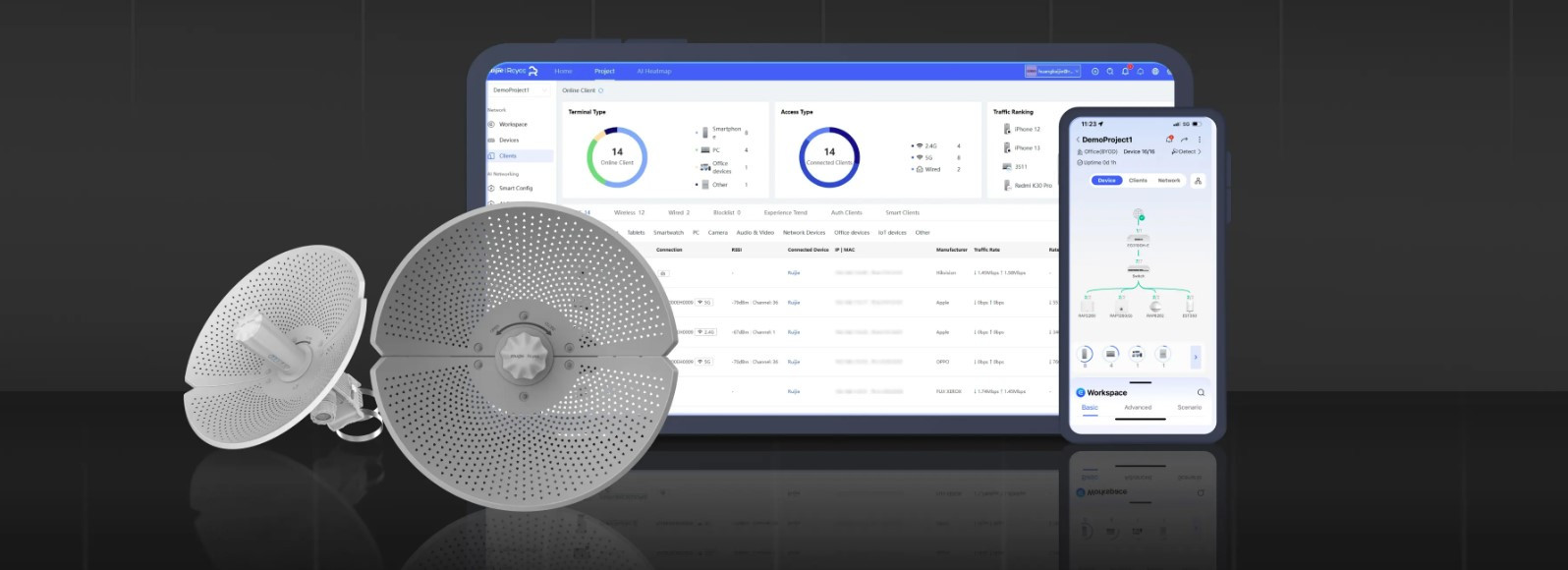Screen dimensions: 1568x570
Task: Click the Traffic Rate column header
Action: [987, 250]
